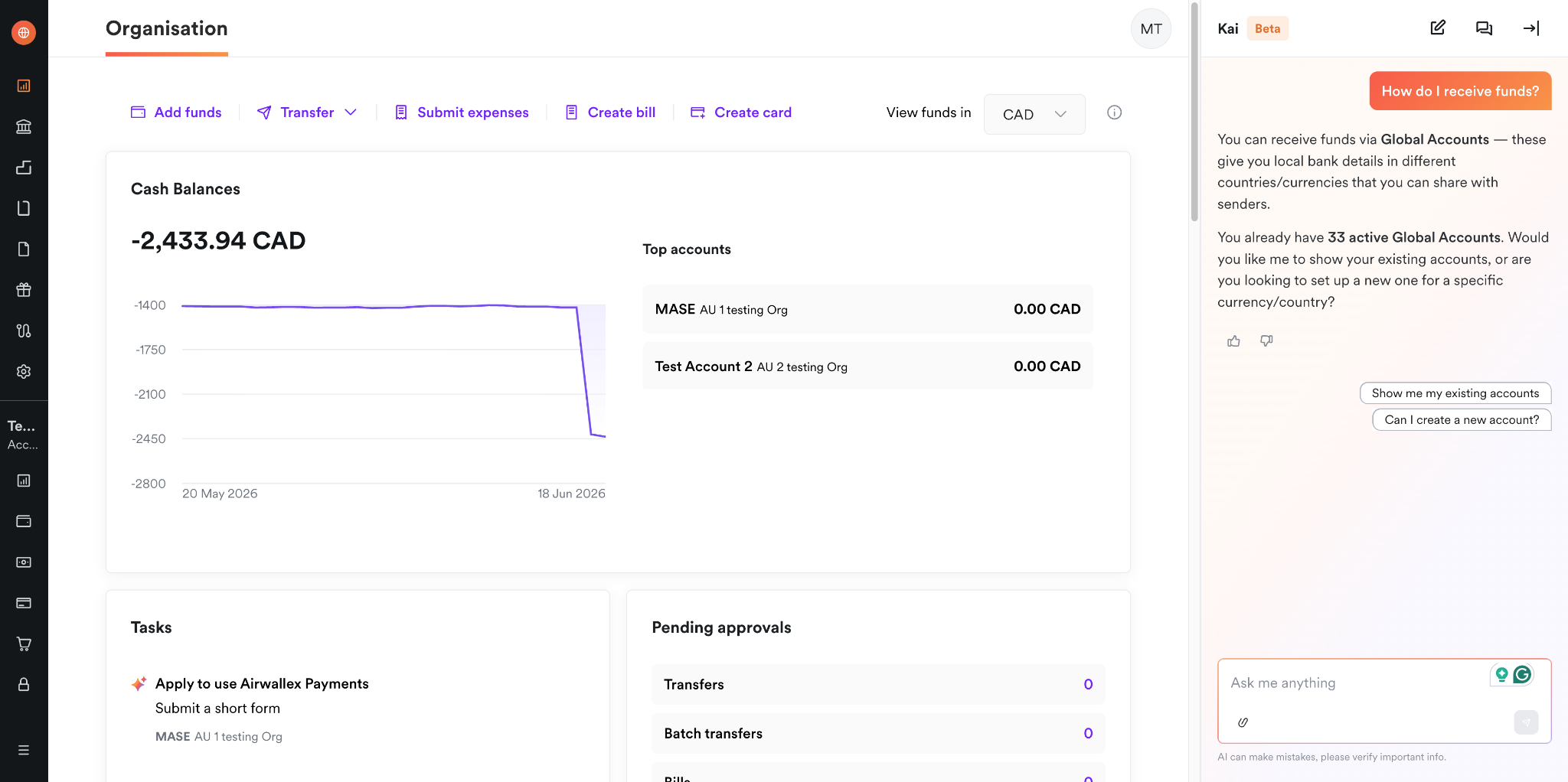Choose 'Show me my existing accounts' suggestion

[x=1455, y=393]
